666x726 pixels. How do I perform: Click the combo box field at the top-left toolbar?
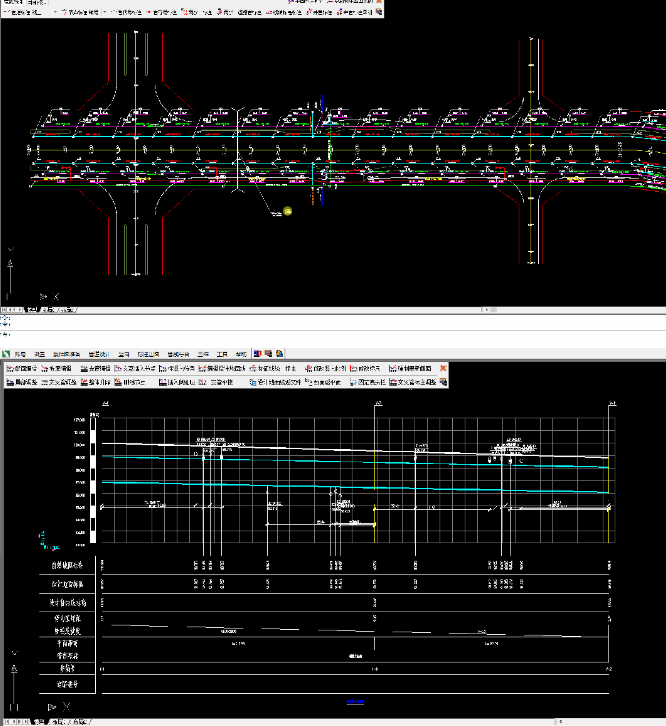pyautogui.click(x=25, y=11)
